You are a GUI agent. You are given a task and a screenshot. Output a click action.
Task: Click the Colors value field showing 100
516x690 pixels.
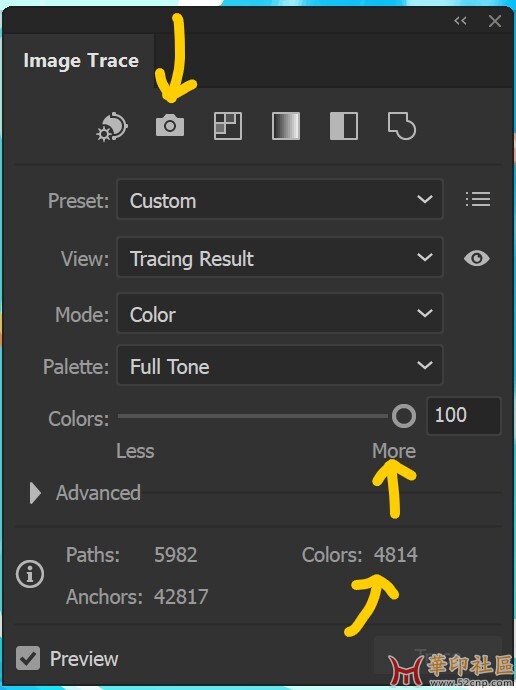pyautogui.click(x=464, y=416)
